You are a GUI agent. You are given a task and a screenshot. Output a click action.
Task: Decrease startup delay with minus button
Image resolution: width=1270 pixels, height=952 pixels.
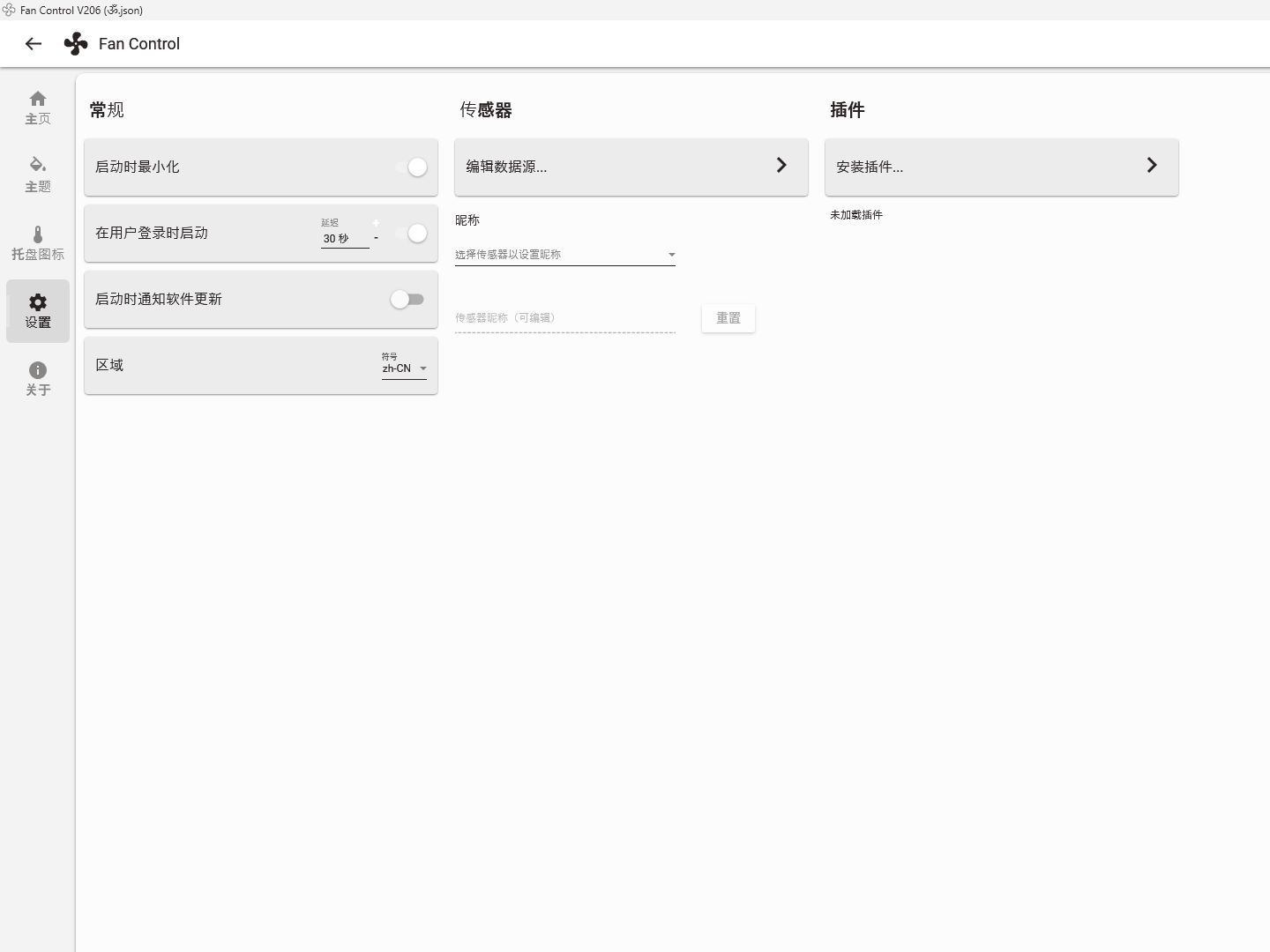click(x=376, y=239)
